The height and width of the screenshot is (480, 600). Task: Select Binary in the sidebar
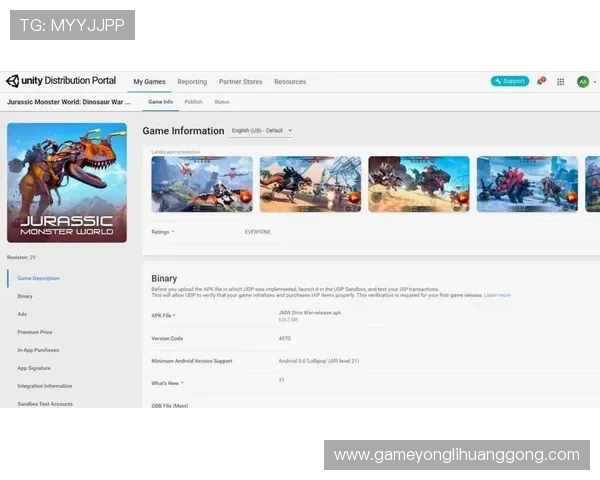pyautogui.click(x=25, y=296)
